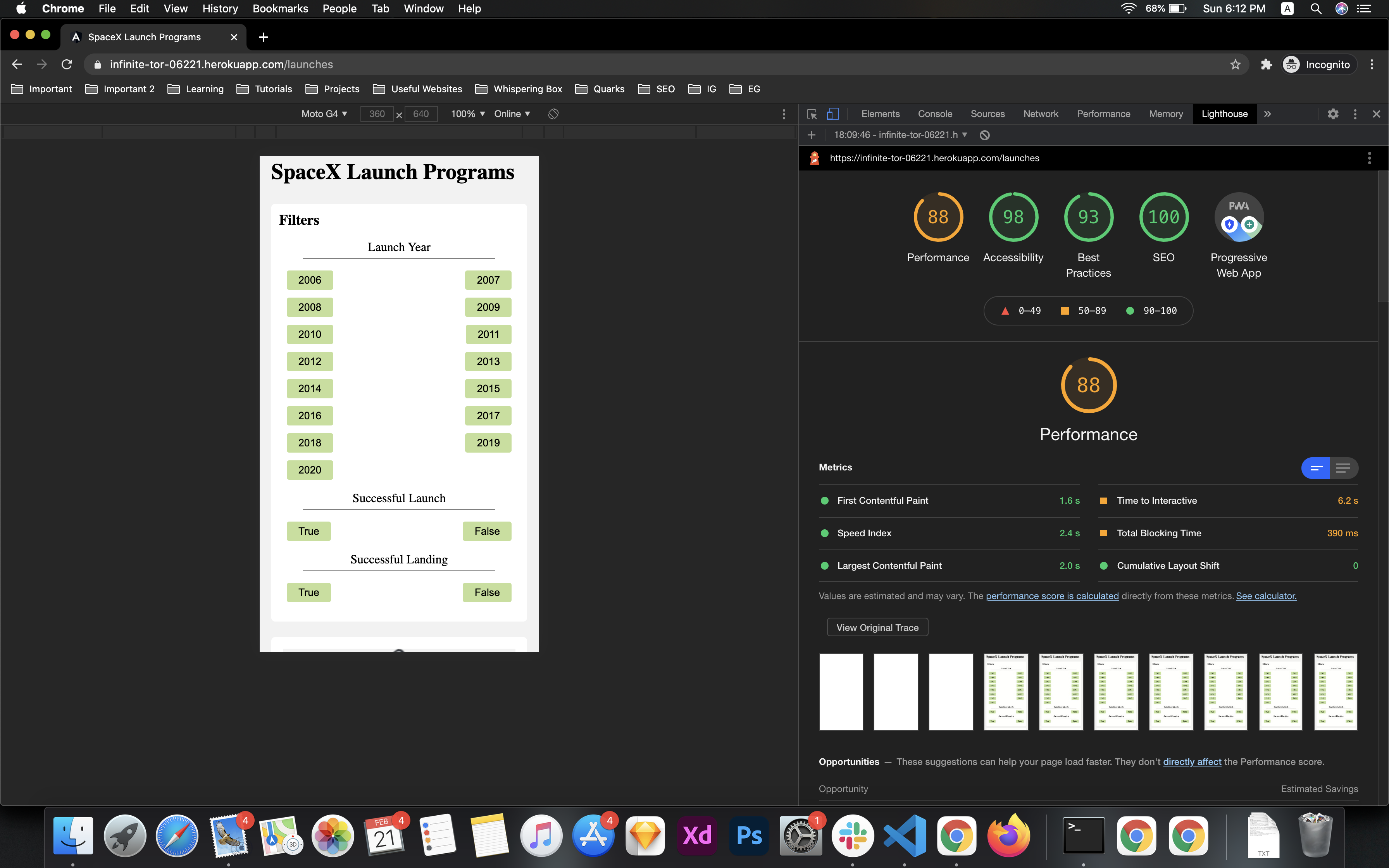Bookmark this page with the star icon
This screenshot has height=868, width=1389.
point(1235,64)
